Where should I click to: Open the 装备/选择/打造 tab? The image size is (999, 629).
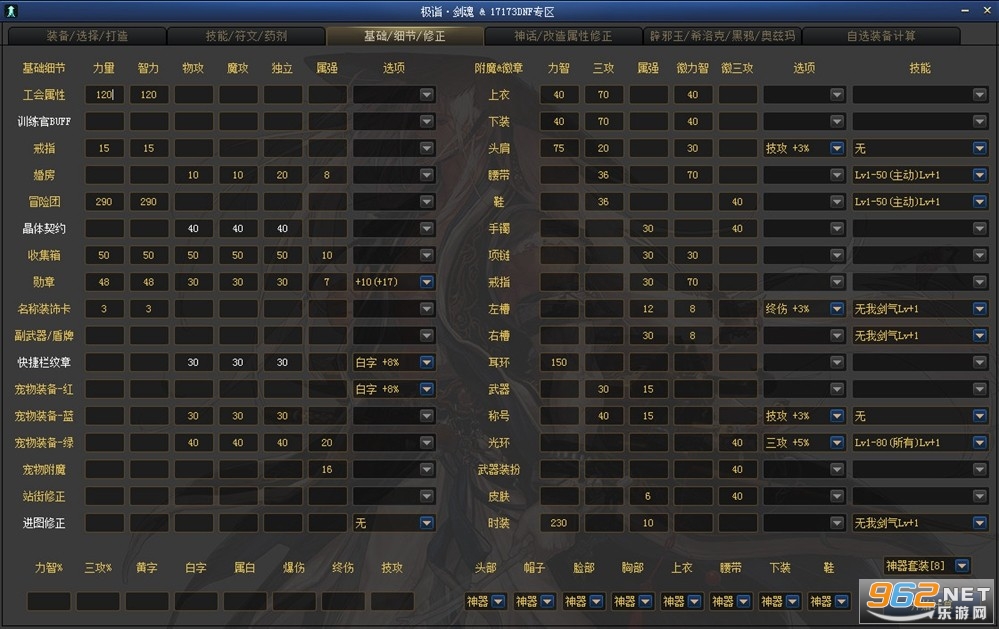87,36
